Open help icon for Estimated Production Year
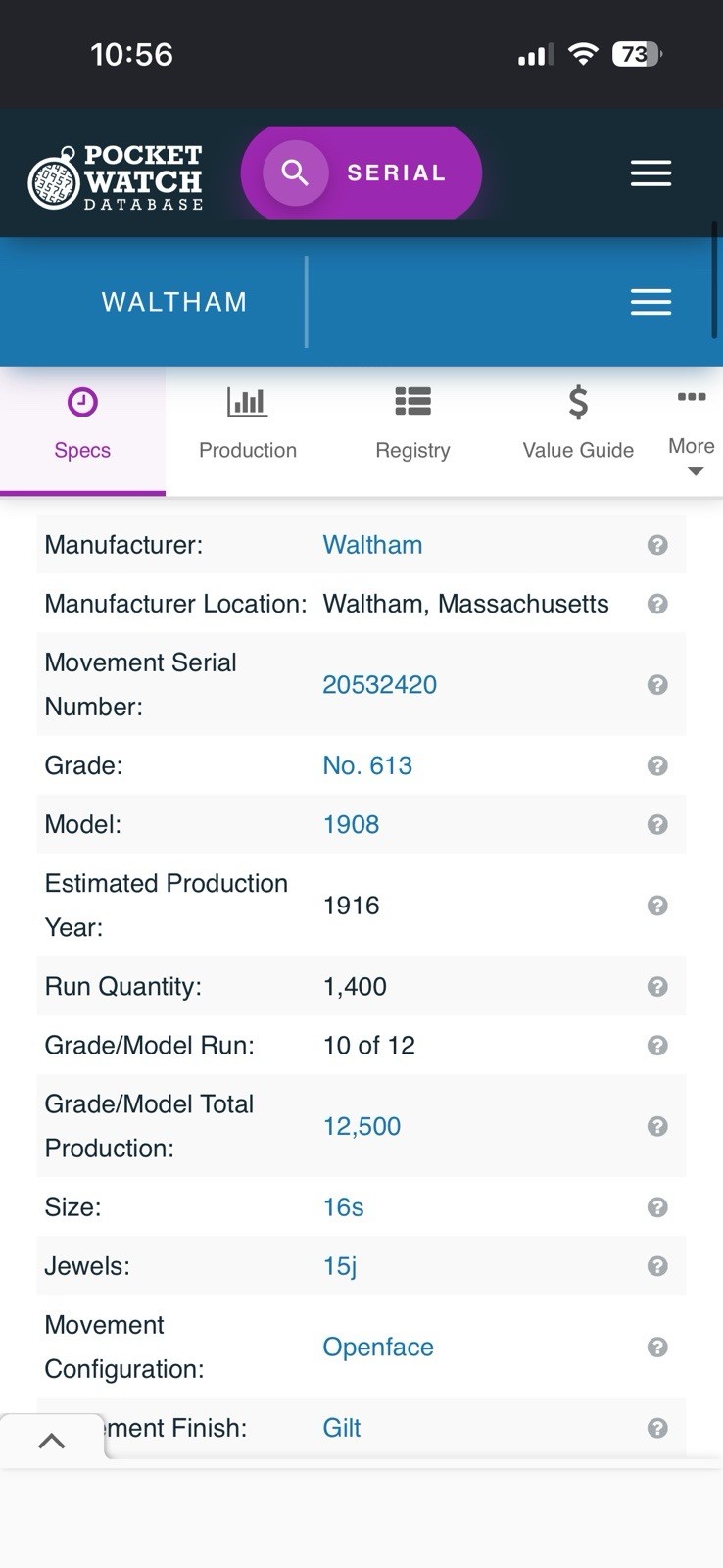Viewport: 723px width, 1568px height. pyautogui.click(x=657, y=906)
